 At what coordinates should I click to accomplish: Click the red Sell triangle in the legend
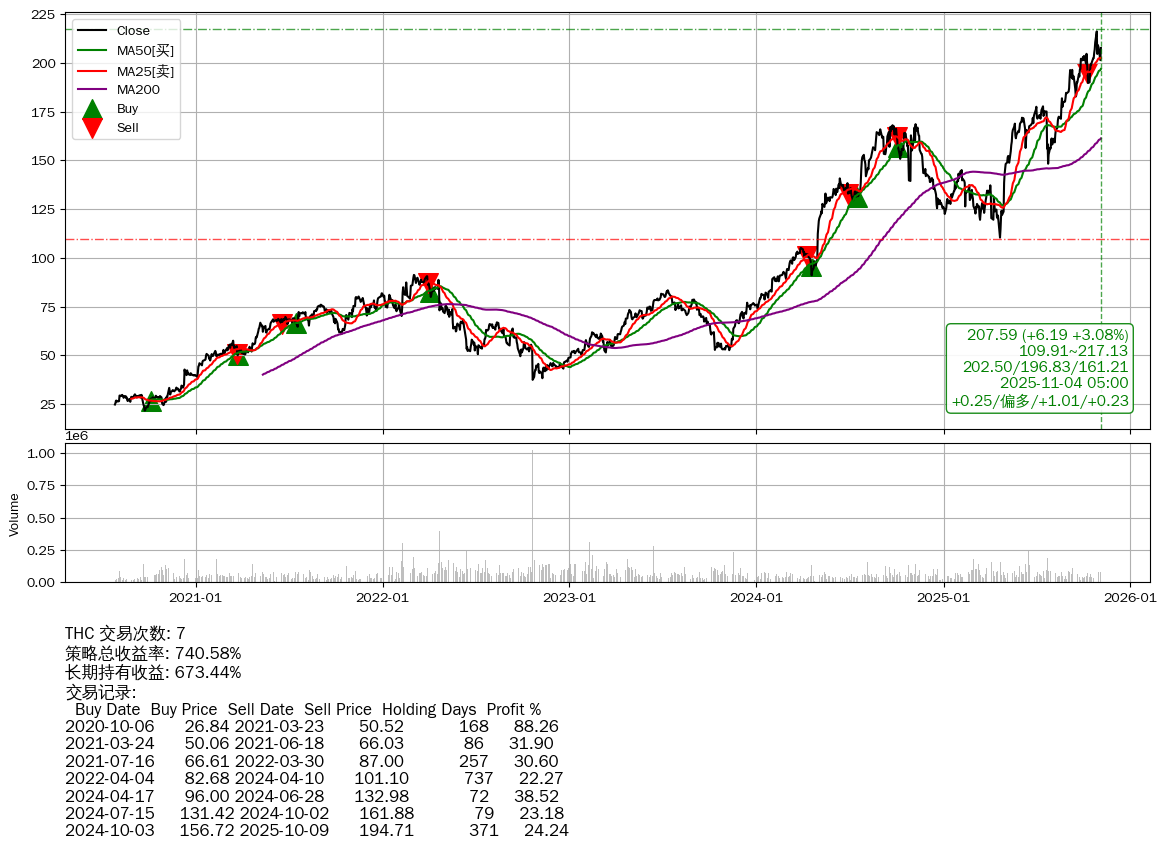click(92, 128)
